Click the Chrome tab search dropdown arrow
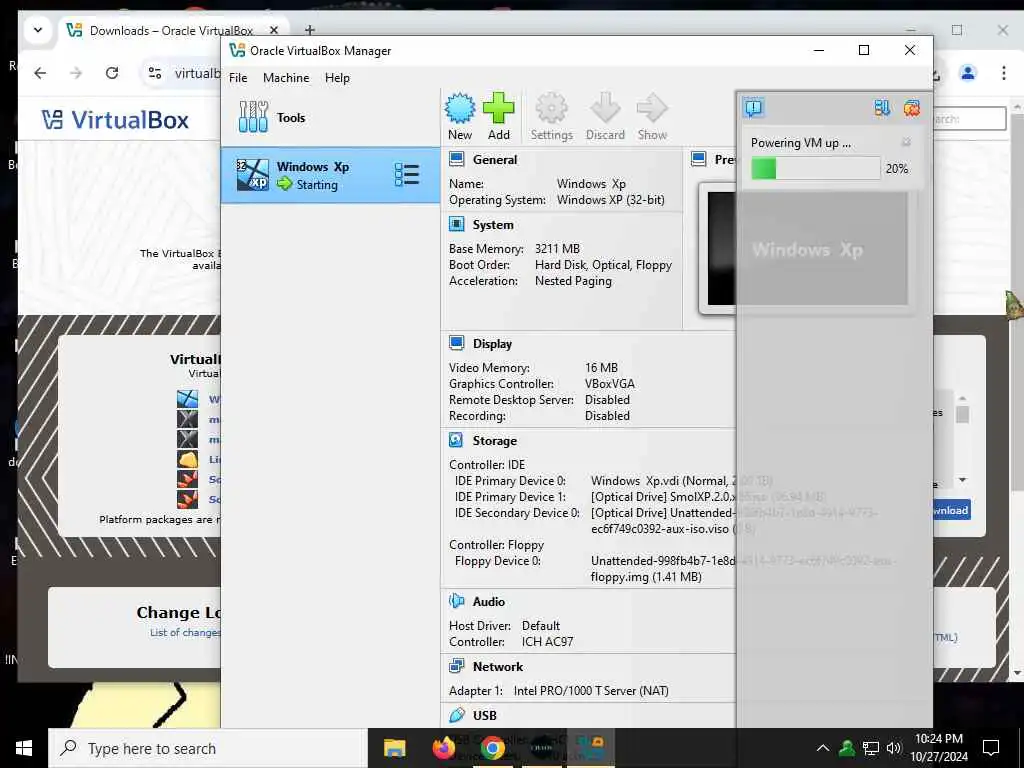The image size is (1024, 768). pyautogui.click(x=38, y=30)
